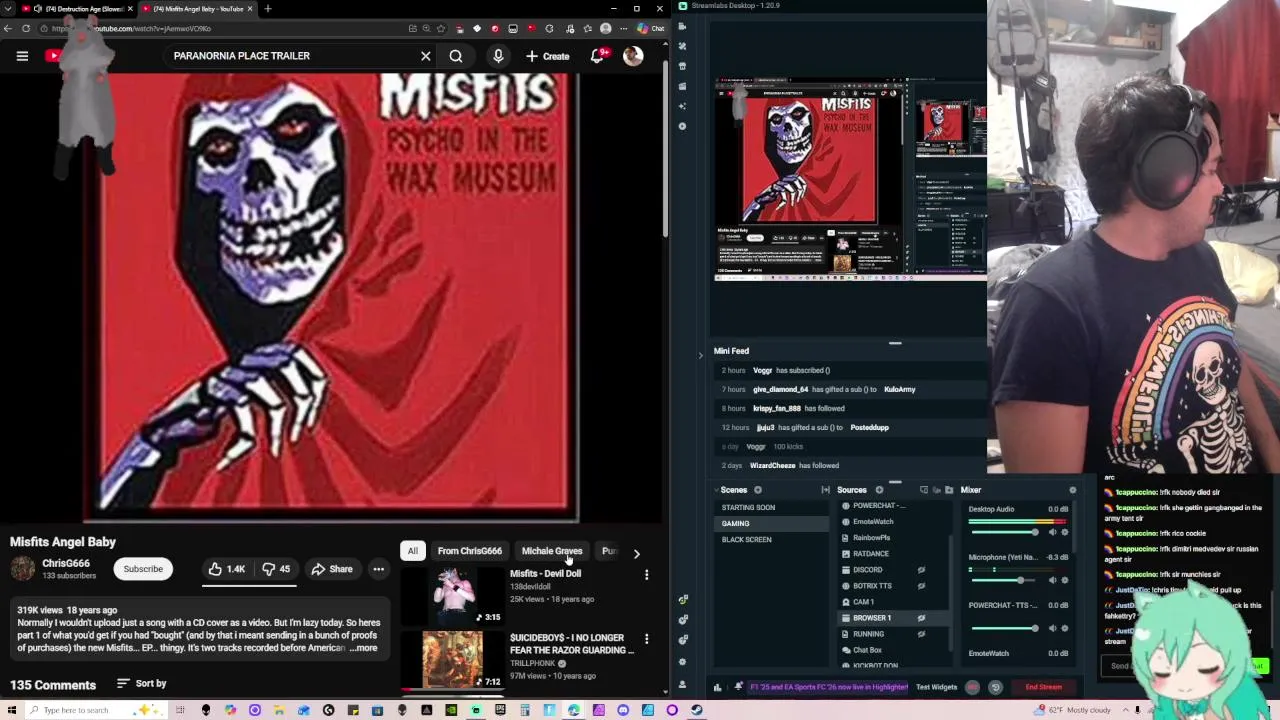Click the replay buffer icon near End Stream
Viewport: 1280px width, 720px height.
click(995, 687)
